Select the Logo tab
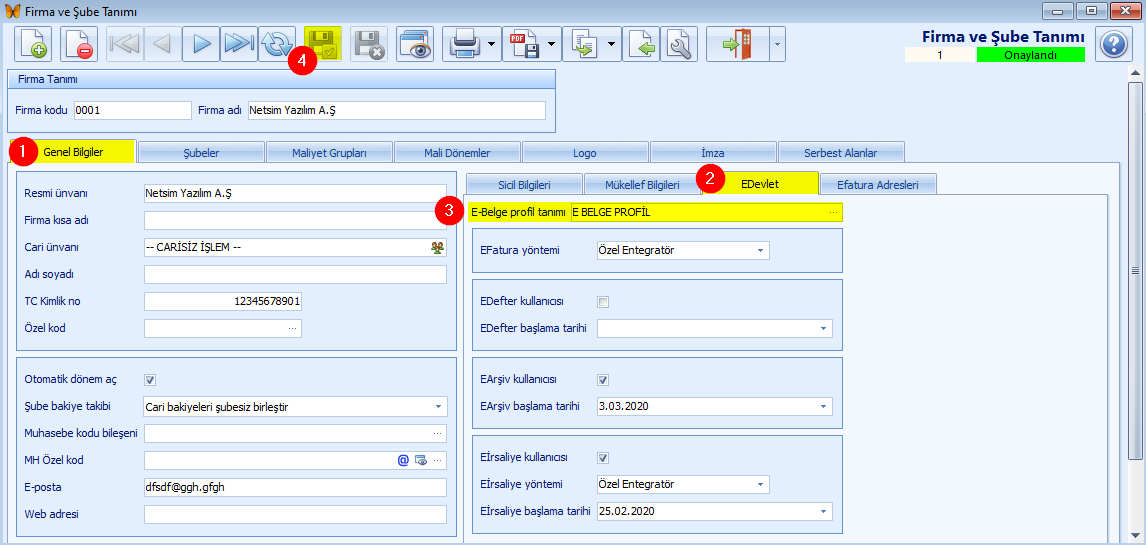Screen dimensions: 1146x545 (585, 153)
